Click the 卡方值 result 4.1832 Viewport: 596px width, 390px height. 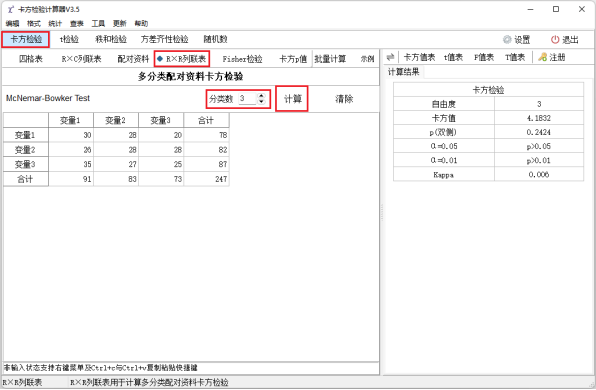point(539,118)
